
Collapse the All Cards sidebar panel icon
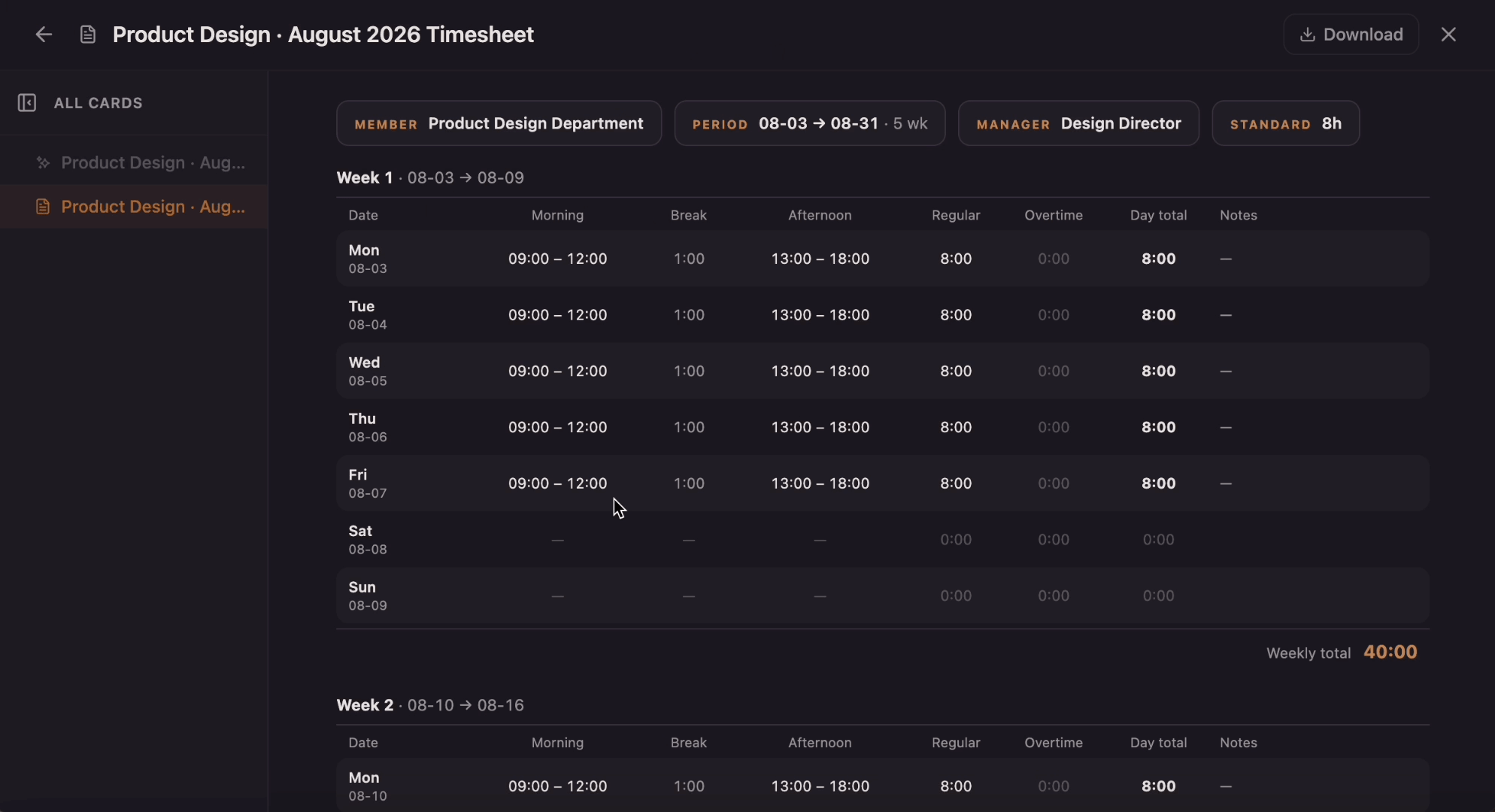pyautogui.click(x=27, y=103)
